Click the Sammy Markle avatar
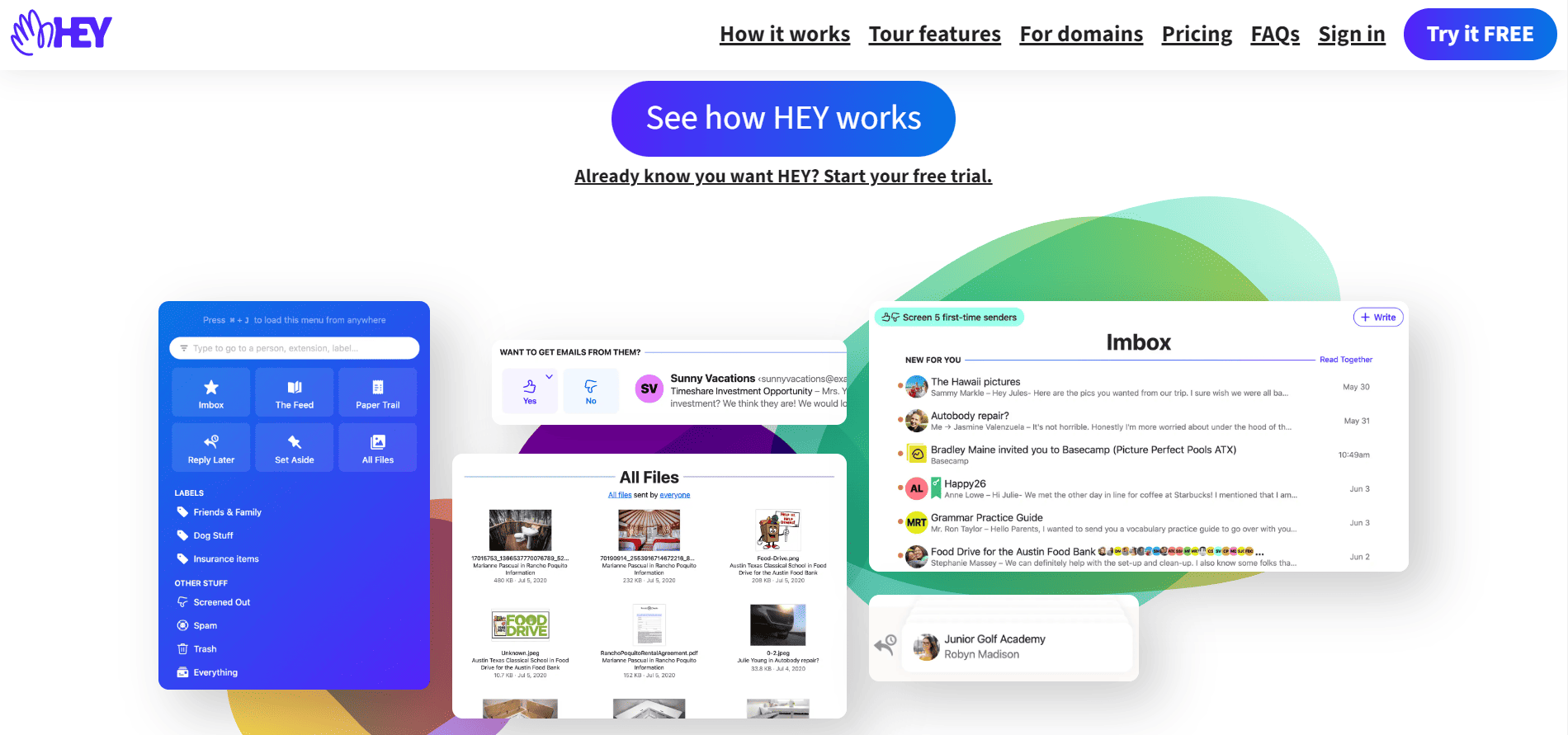The height and width of the screenshot is (735, 1568). point(917,386)
